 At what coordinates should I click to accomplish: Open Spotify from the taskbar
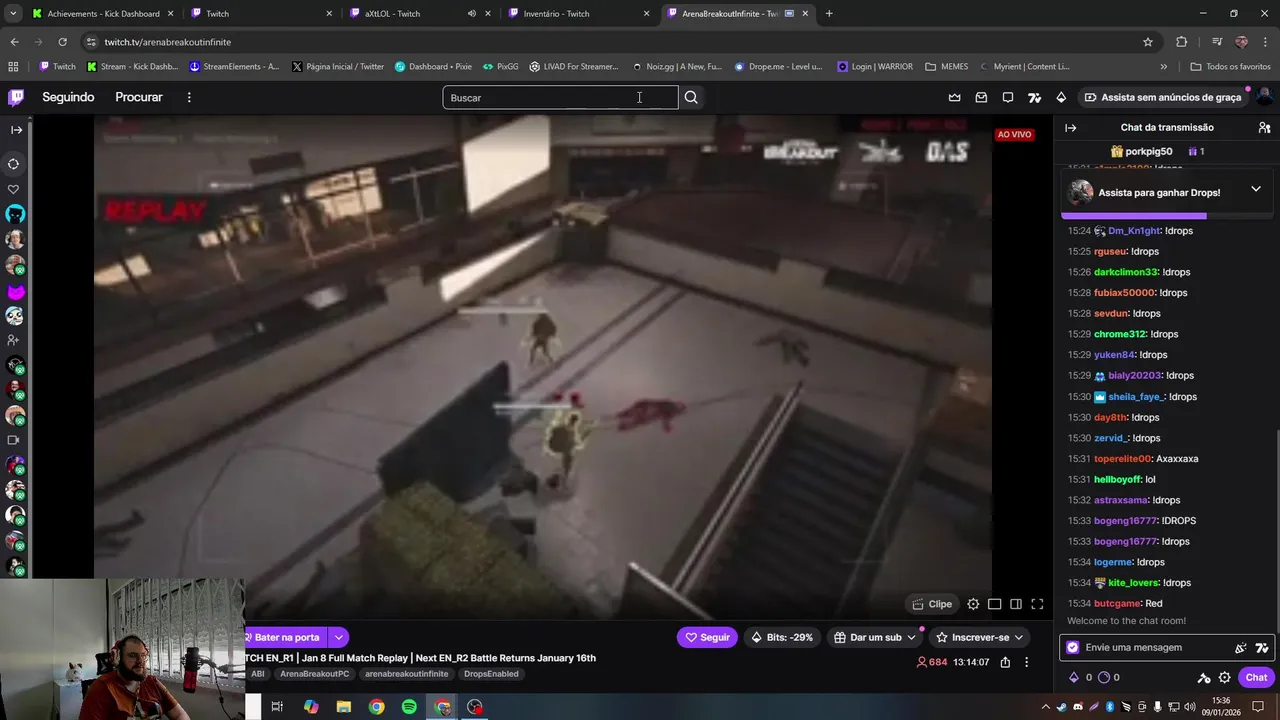click(409, 707)
